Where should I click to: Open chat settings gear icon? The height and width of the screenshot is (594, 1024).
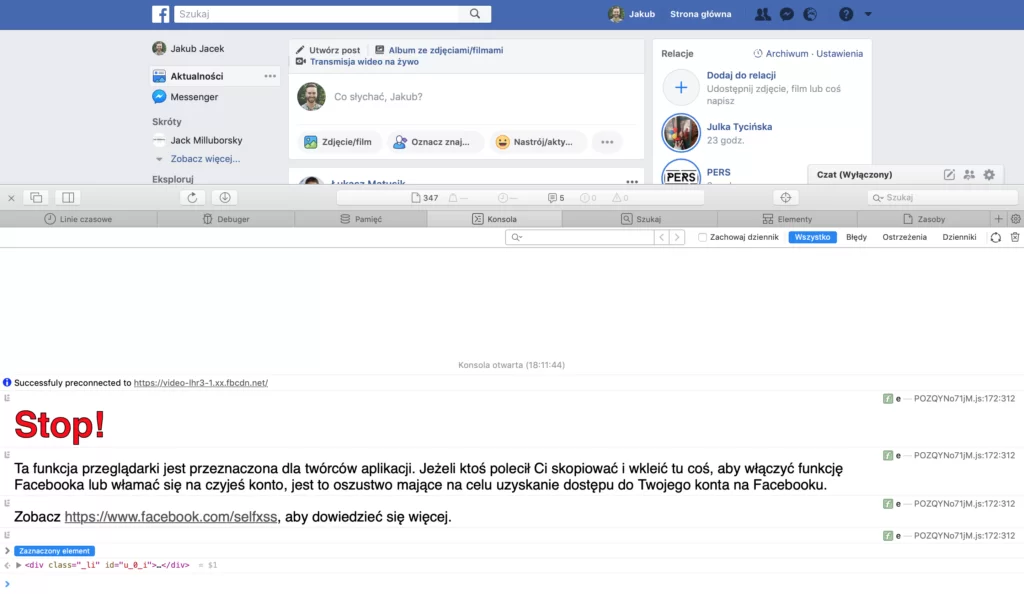point(989,174)
